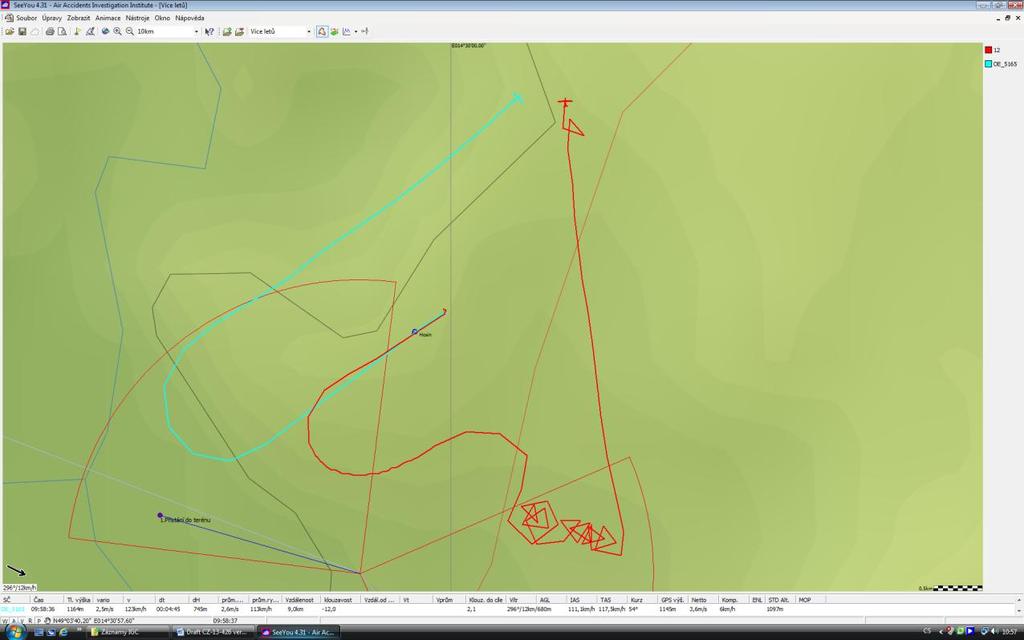Click the Windows Start button
Viewport: 1024px width, 640px height.
[x=16, y=632]
